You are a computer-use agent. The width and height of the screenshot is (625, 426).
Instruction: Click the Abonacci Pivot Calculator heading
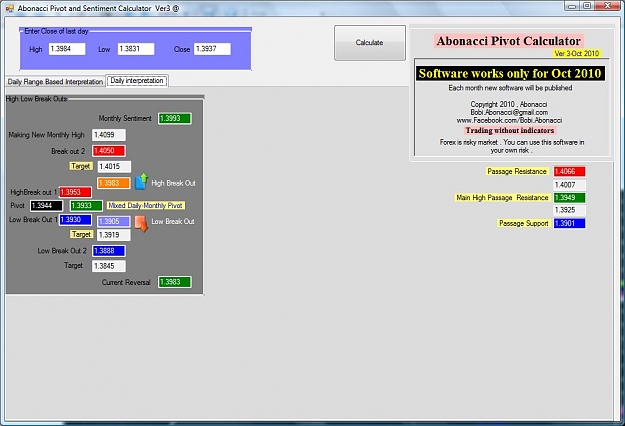coord(509,41)
